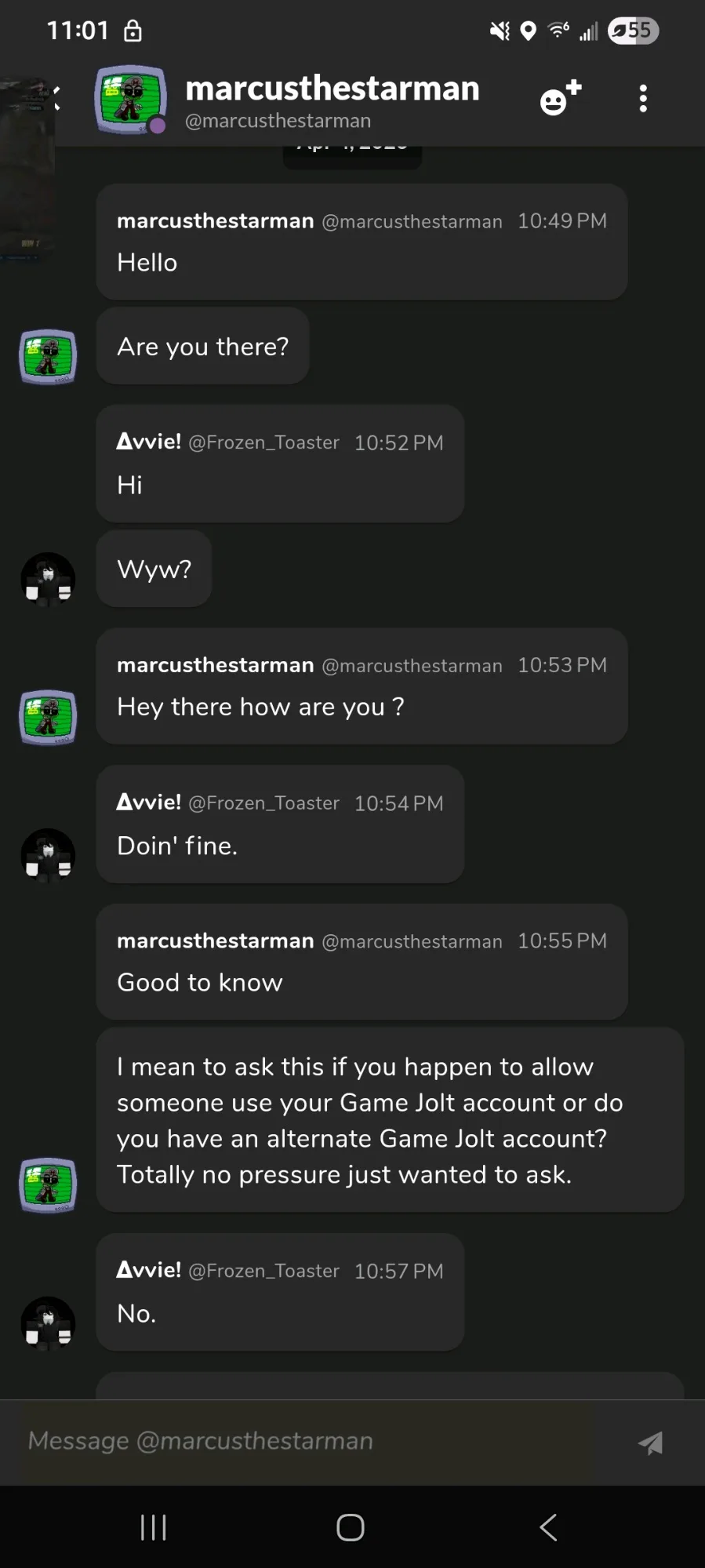Open the Android recent apps button
Screen dimensions: 705x1568
(153, 1527)
